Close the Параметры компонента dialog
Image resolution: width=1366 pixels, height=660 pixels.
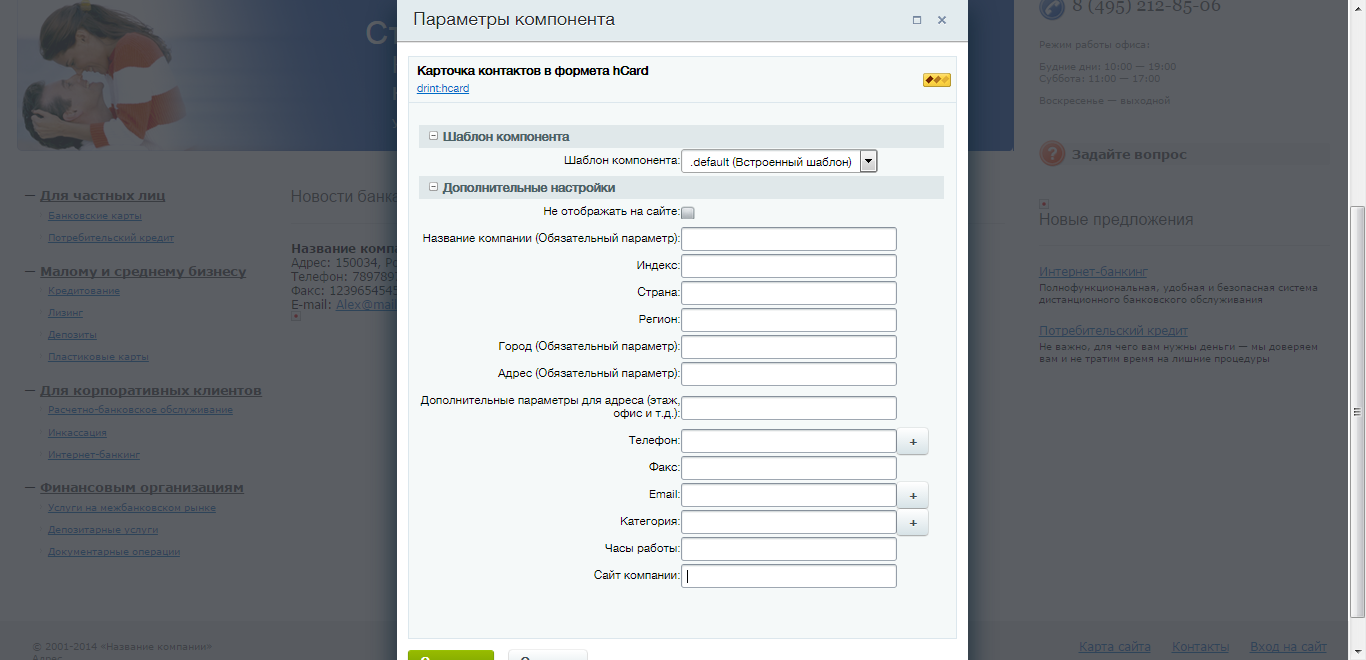point(942,20)
